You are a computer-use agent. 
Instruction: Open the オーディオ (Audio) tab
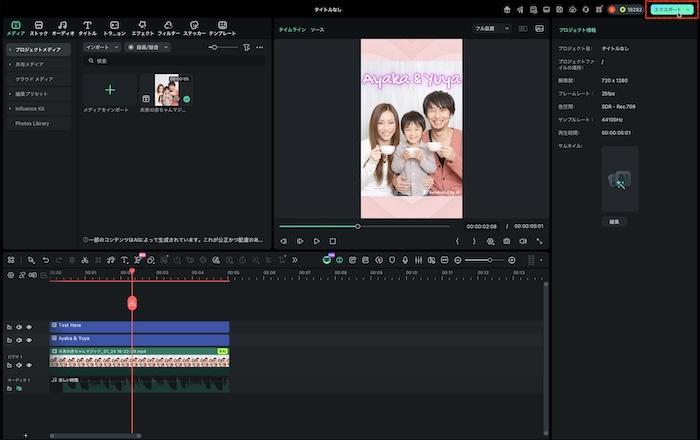(x=63, y=28)
